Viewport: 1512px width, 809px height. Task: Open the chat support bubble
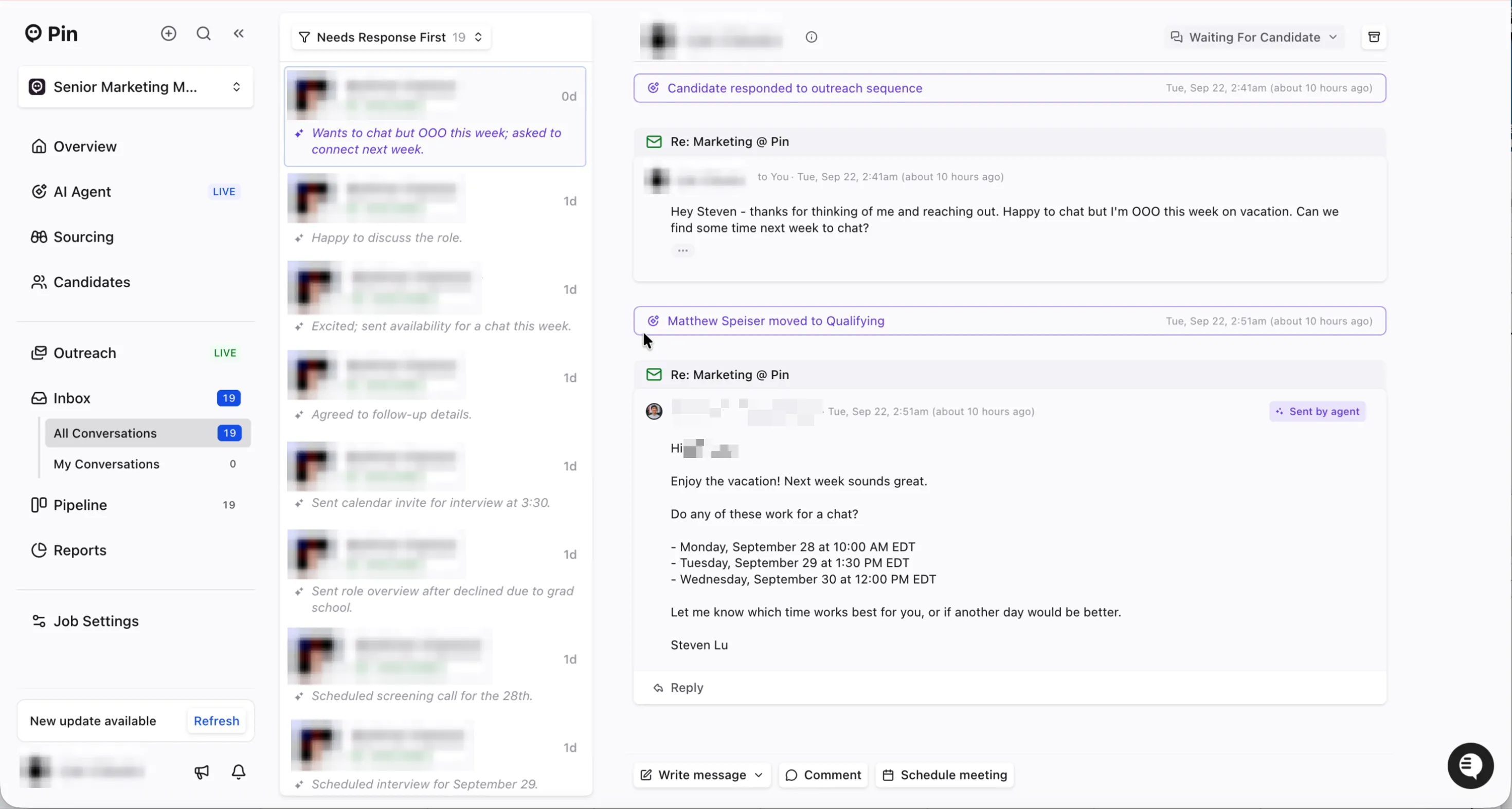click(1470, 766)
